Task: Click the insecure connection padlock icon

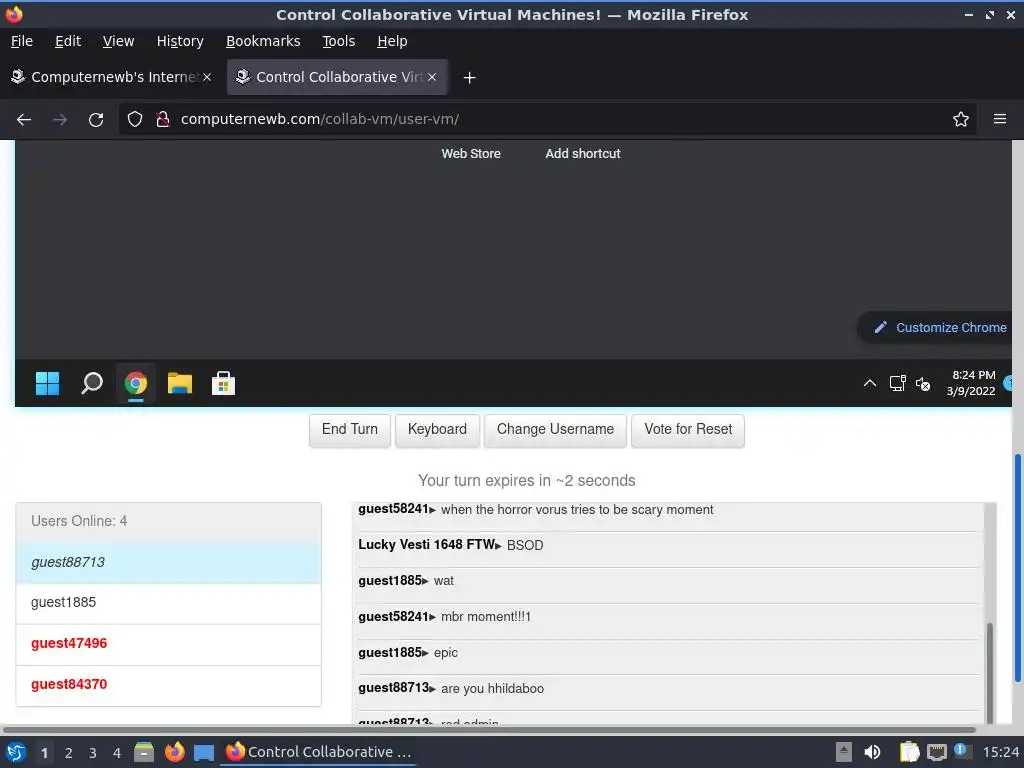Action: 163,119
